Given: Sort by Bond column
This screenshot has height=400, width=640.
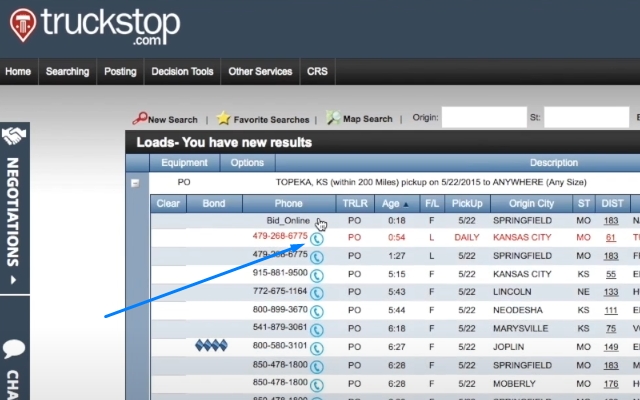Looking at the screenshot, I should point(214,204).
